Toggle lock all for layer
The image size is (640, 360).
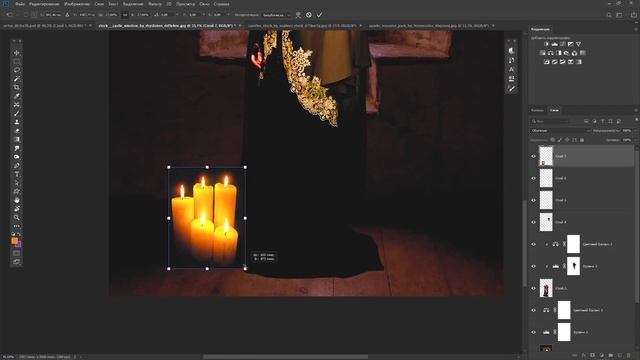coord(582,140)
